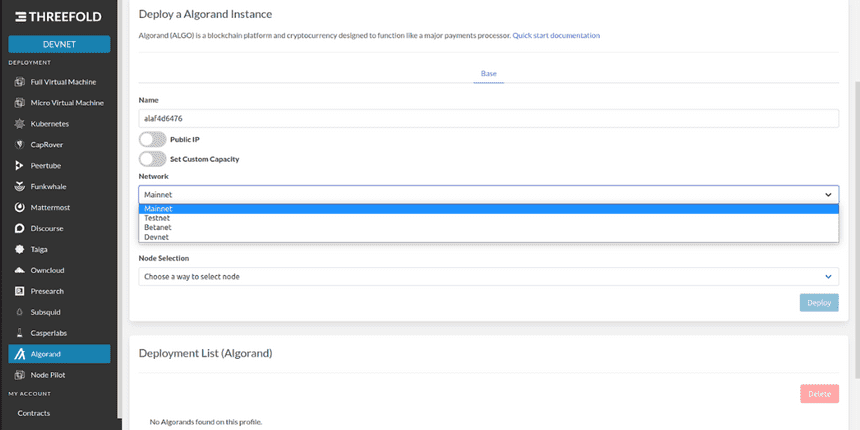Open the Casperlabs deployment page
Screen dimensions: 860x430
[x=59, y=333]
